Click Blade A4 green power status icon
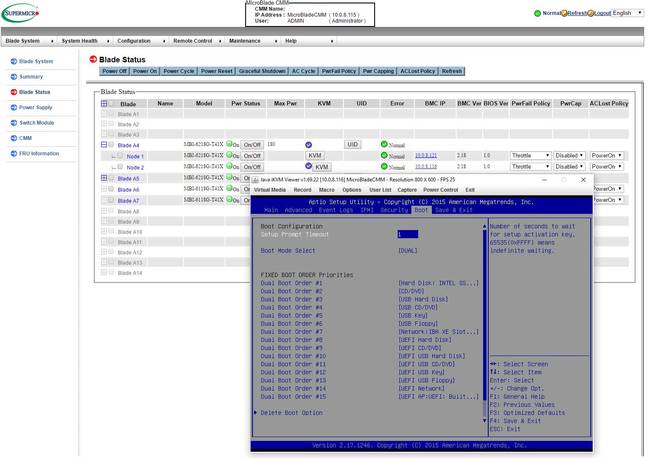648x458 pixels. point(229,144)
